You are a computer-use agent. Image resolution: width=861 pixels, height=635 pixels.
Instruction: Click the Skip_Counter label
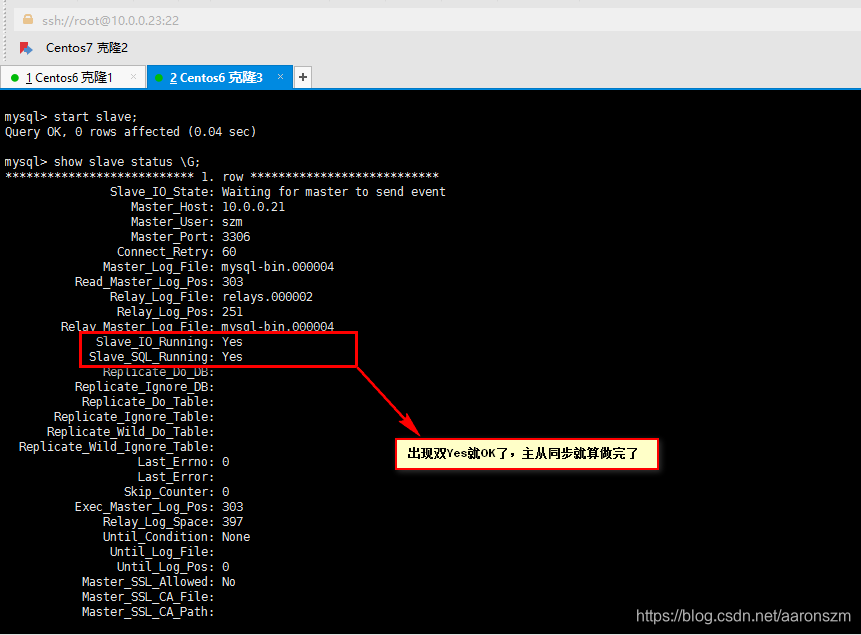point(169,492)
